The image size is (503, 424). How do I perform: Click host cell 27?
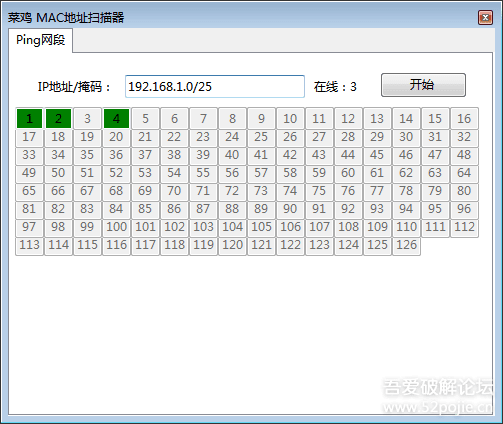(x=319, y=137)
